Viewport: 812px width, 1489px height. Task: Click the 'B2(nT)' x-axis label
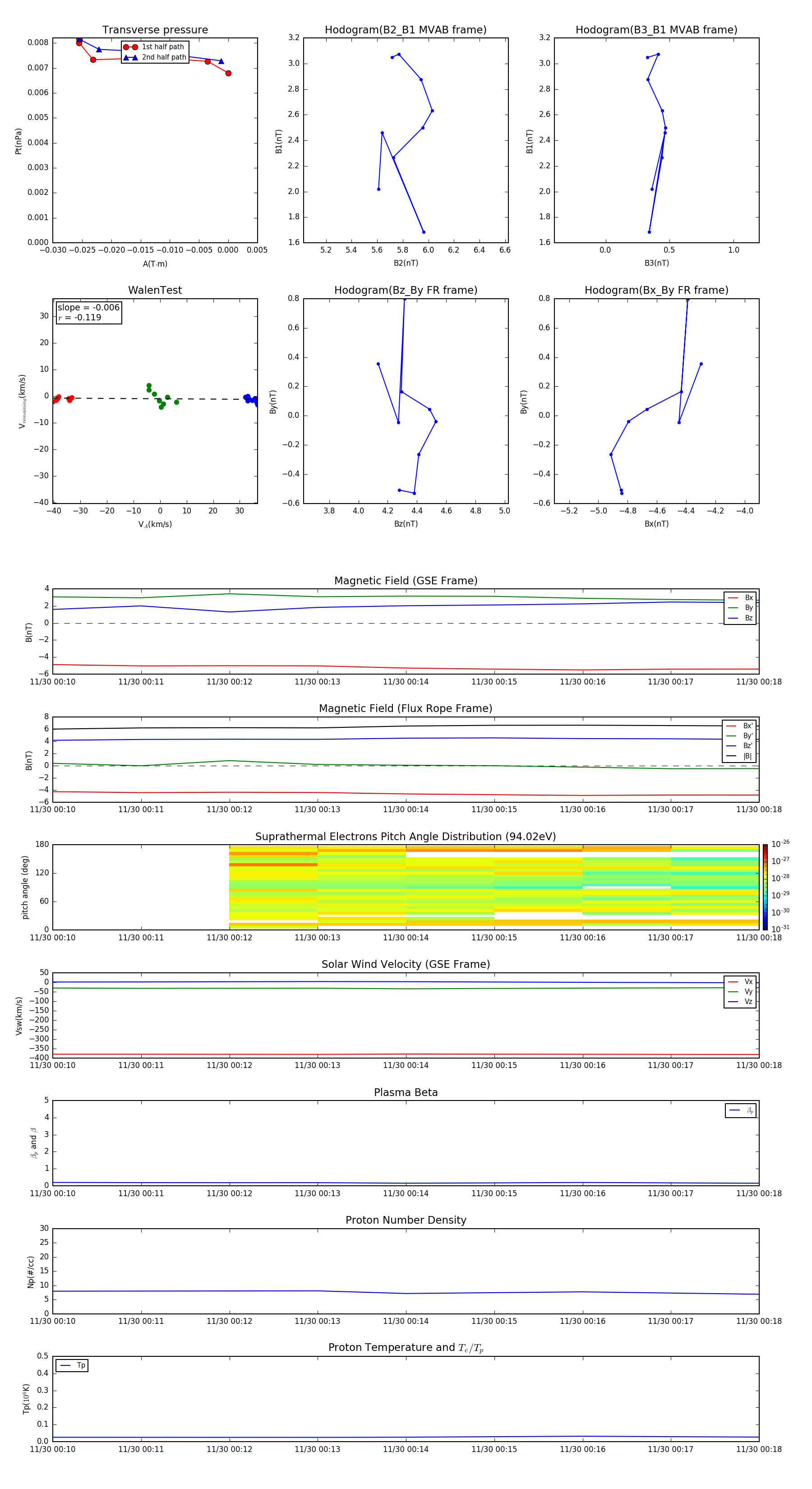click(406, 263)
